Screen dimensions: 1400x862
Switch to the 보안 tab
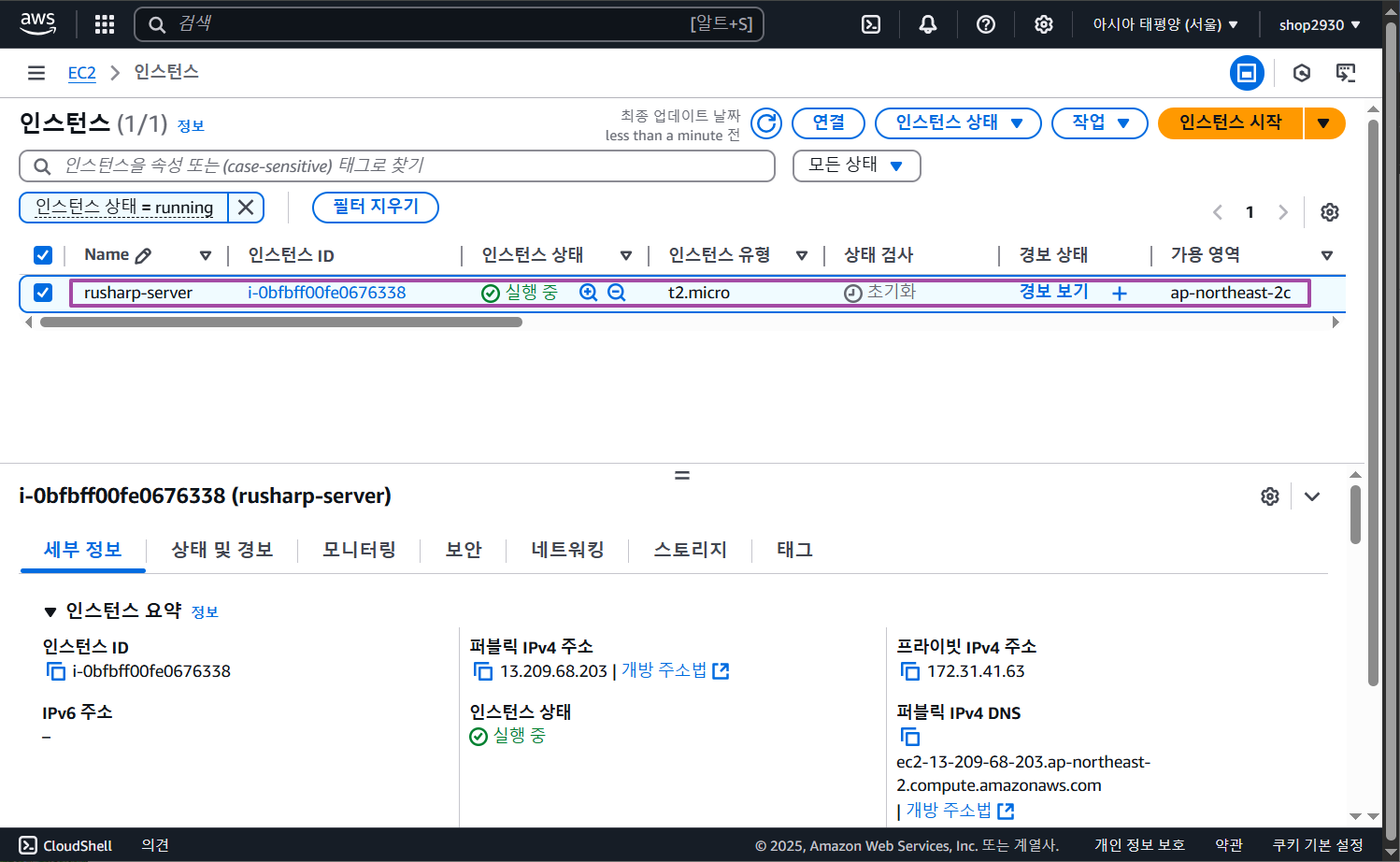pos(464,550)
